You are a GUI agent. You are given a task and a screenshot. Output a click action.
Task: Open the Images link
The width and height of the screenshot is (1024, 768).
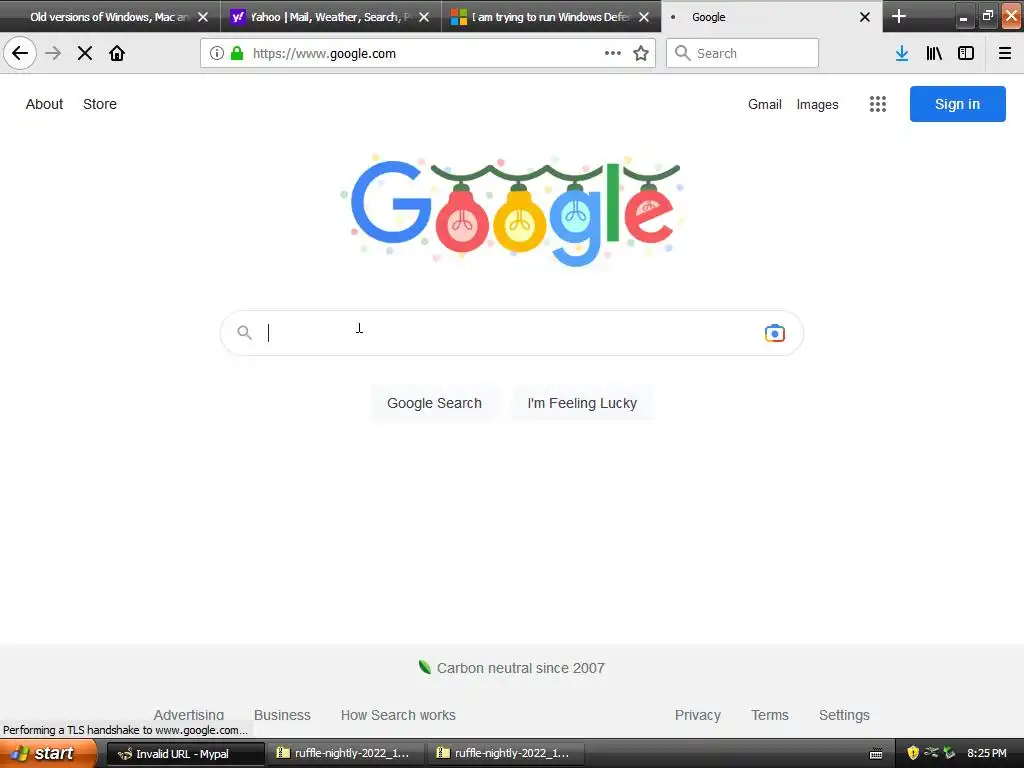(817, 104)
